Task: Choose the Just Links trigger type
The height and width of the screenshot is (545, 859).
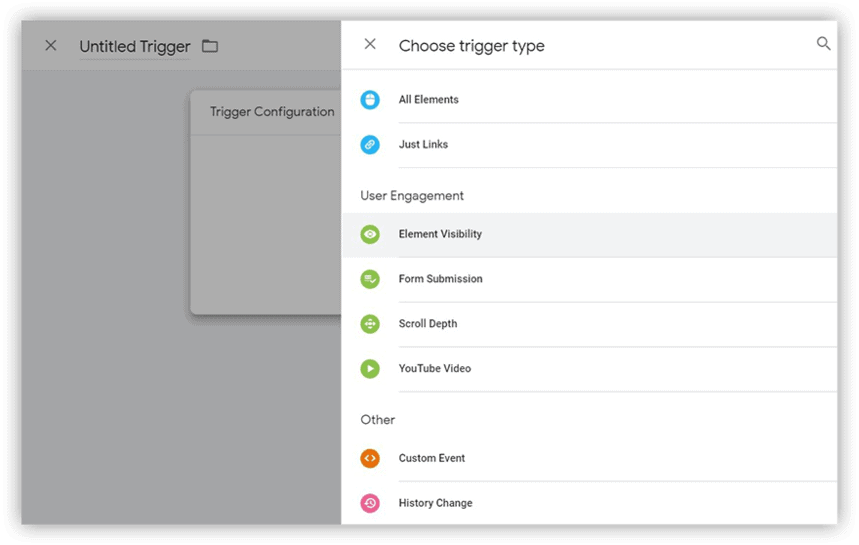Action: [589, 145]
